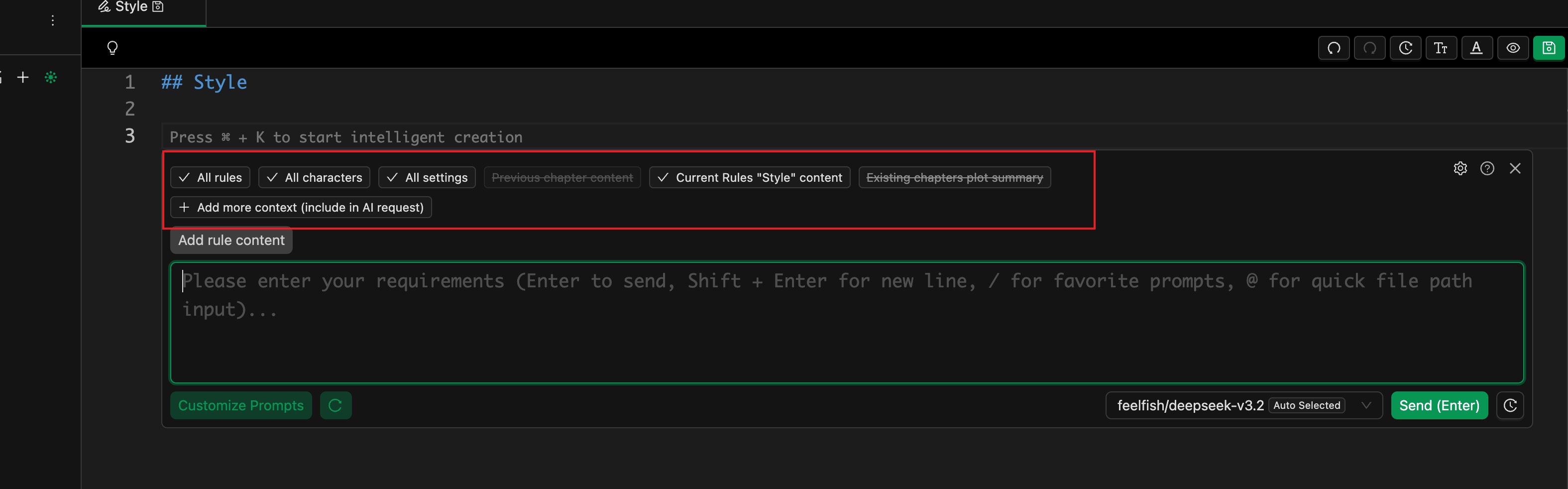Click the font size Tt icon
The image size is (1568, 489).
click(x=1441, y=48)
